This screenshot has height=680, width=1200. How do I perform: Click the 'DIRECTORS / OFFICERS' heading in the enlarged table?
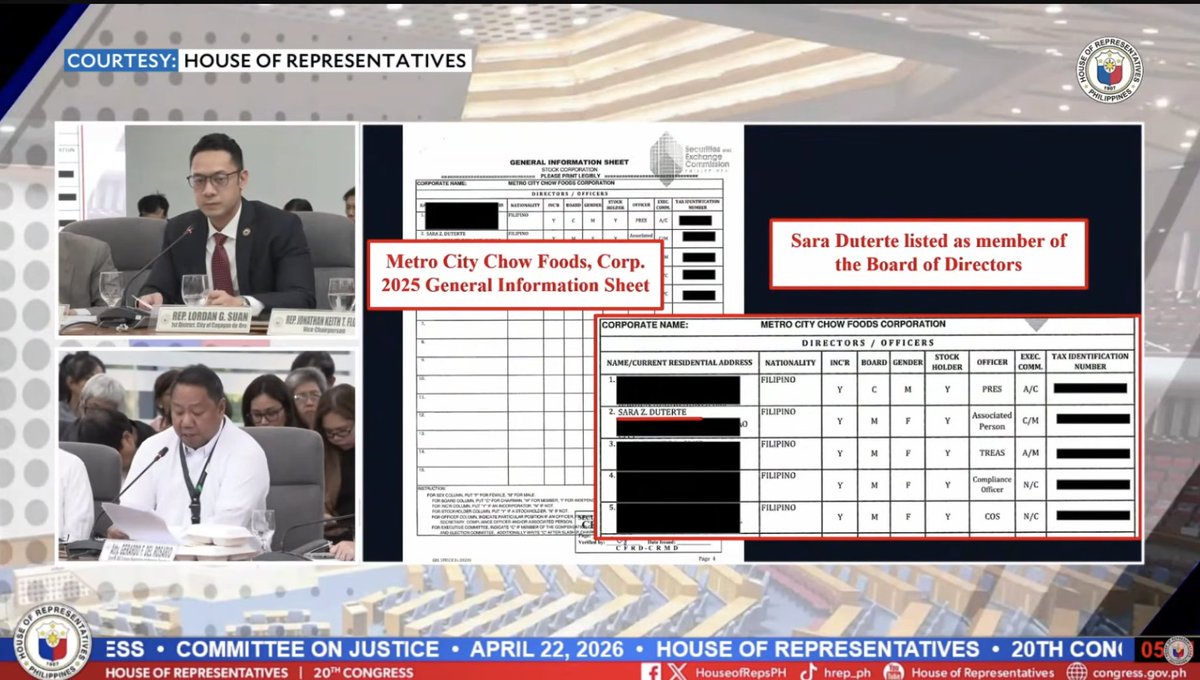(x=867, y=342)
